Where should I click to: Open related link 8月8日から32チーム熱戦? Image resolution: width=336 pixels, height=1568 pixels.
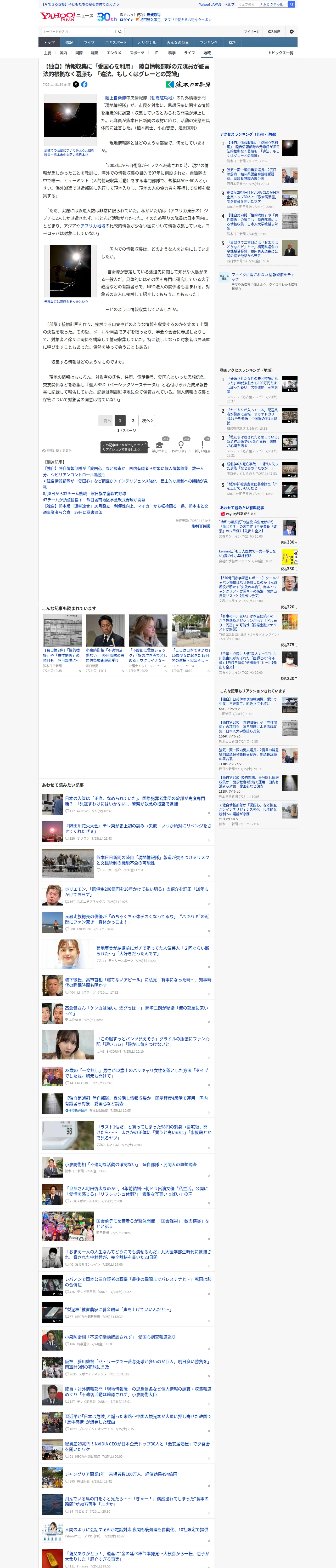click(x=85, y=494)
